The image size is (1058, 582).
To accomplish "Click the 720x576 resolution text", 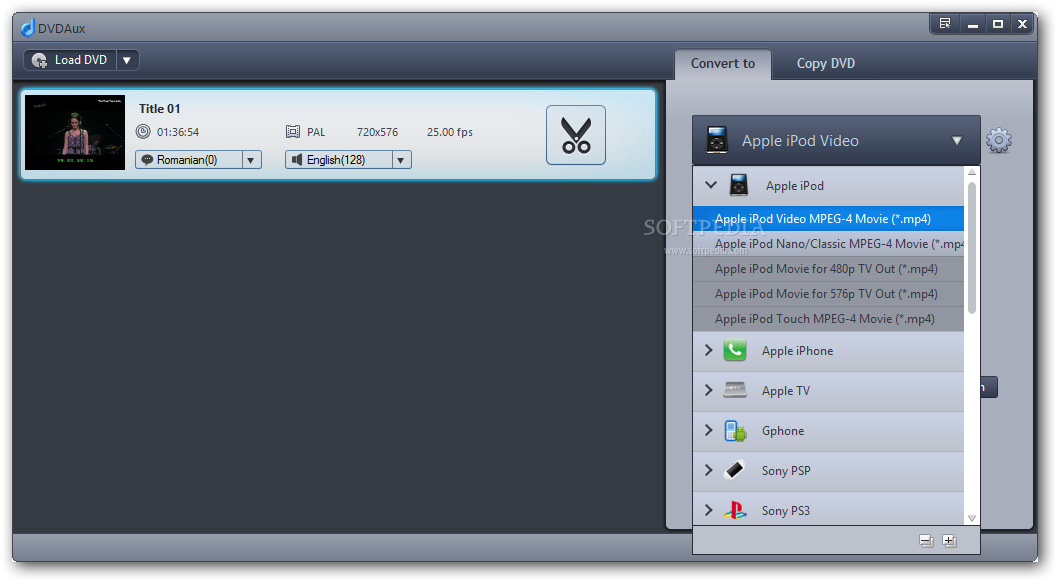I will [377, 132].
